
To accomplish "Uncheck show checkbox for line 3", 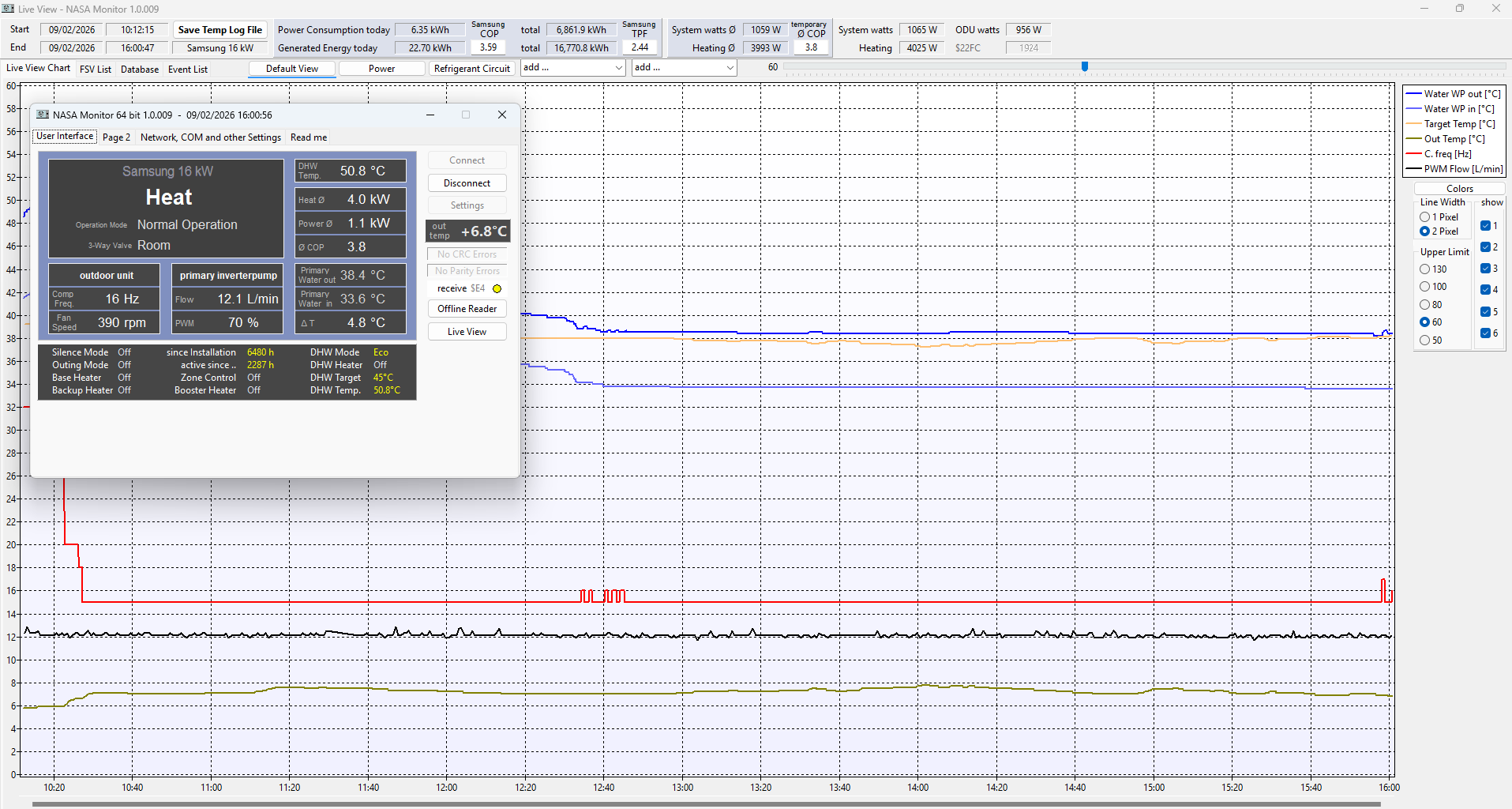I will tap(1485, 269).
